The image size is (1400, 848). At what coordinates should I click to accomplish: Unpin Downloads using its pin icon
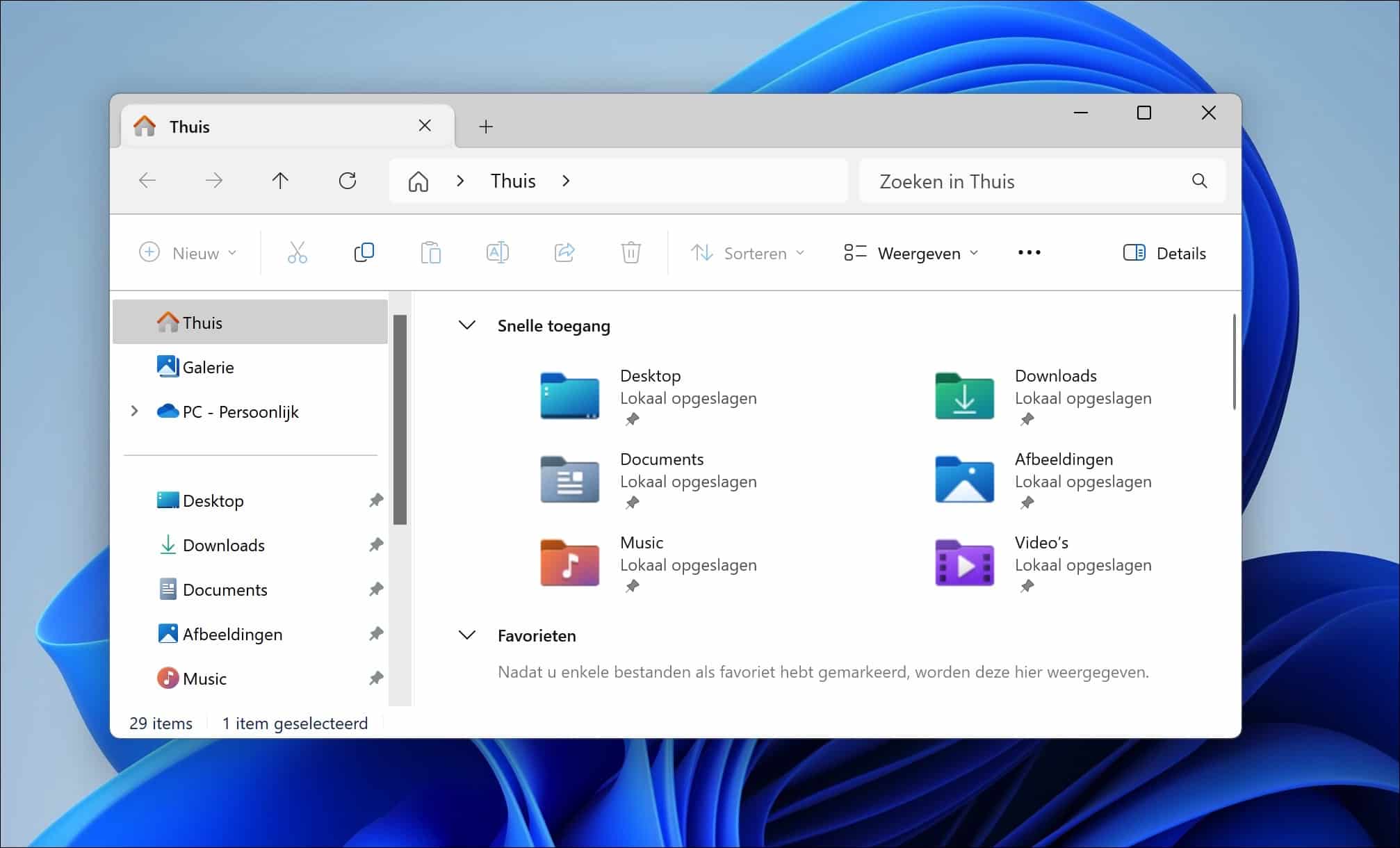tap(375, 545)
